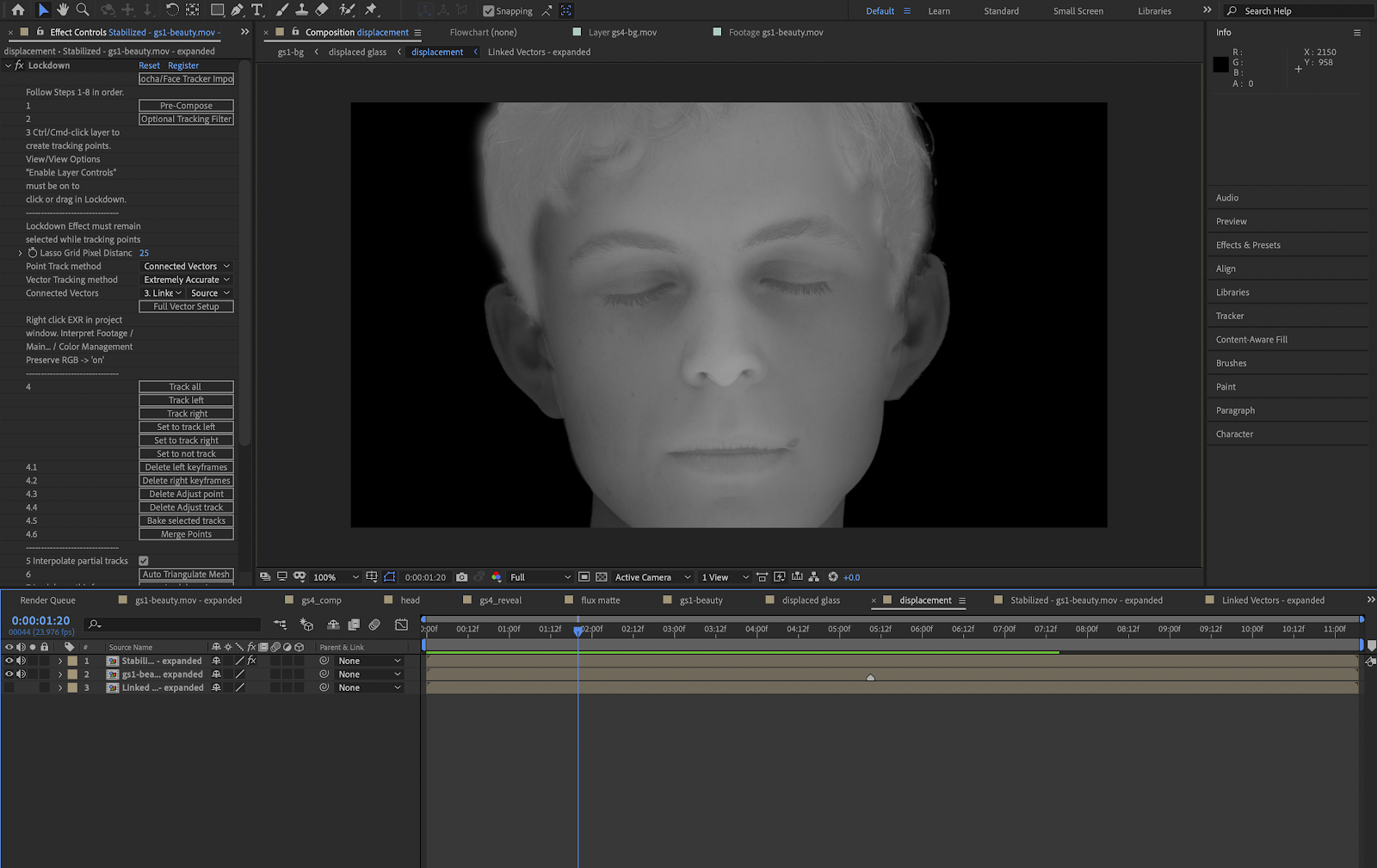Expand layer 2 gs1-beauty properties
The width and height of the screenshot is (1377, 868).
point(60,674)
